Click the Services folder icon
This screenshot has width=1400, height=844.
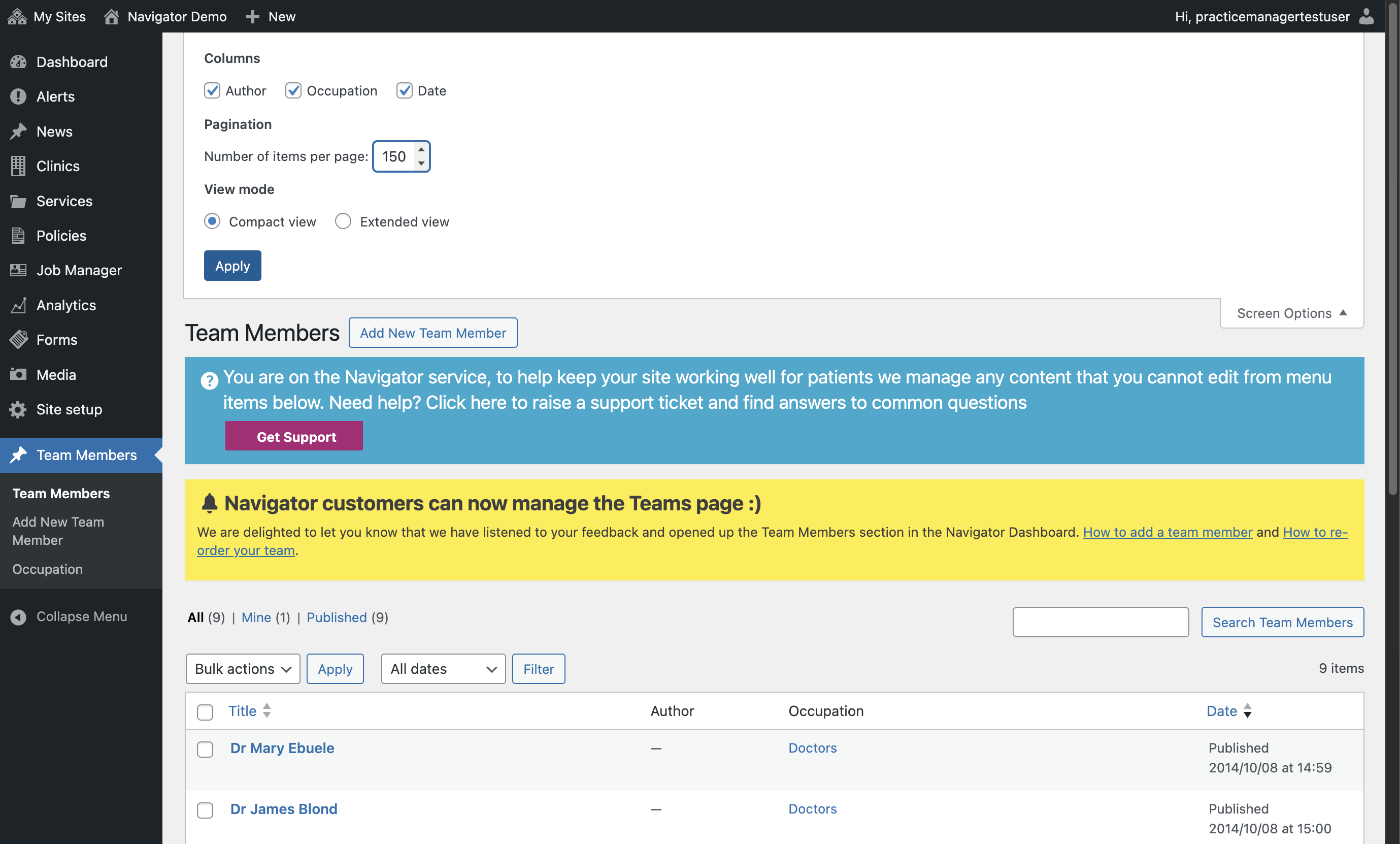(x=18, y=201)
